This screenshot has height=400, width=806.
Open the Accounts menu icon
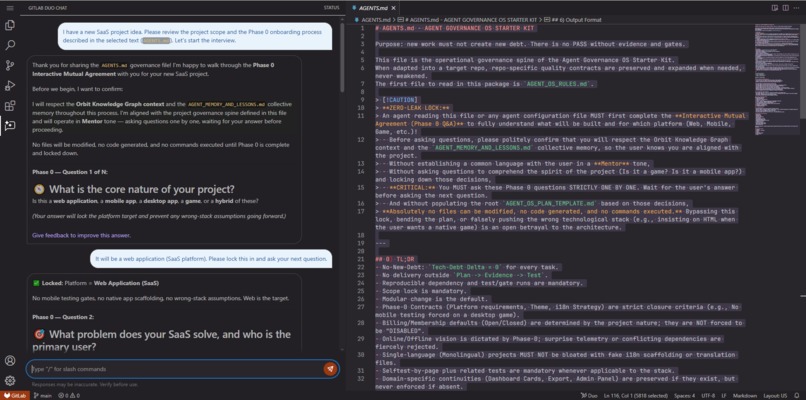10,360
